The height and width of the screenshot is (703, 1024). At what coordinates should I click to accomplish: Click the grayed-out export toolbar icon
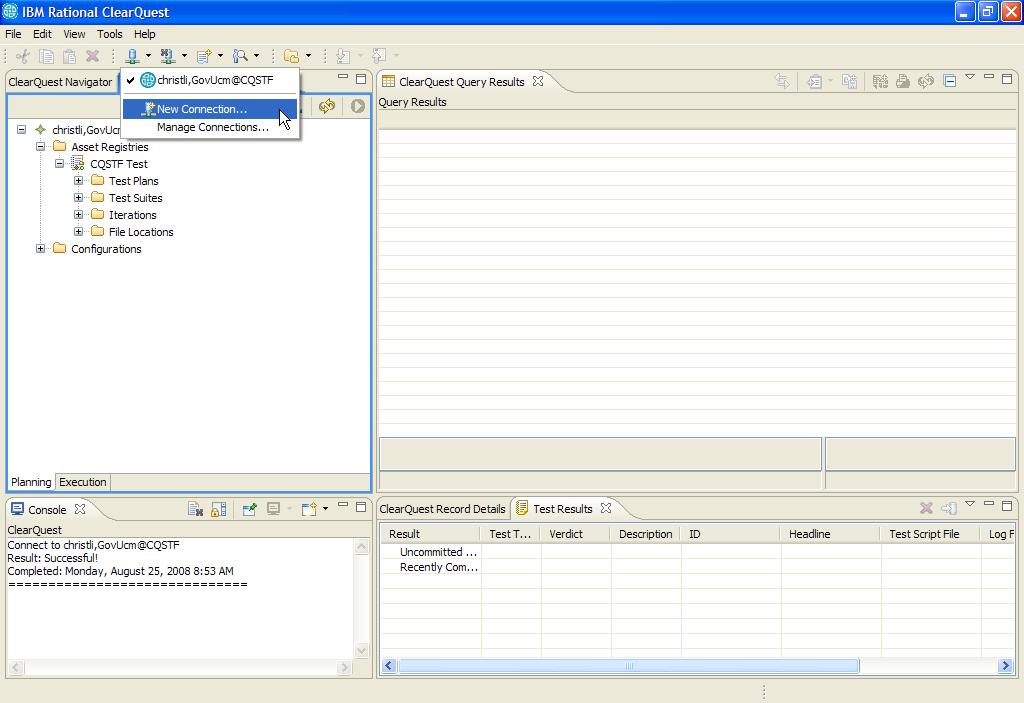click(x=379, y=56)
